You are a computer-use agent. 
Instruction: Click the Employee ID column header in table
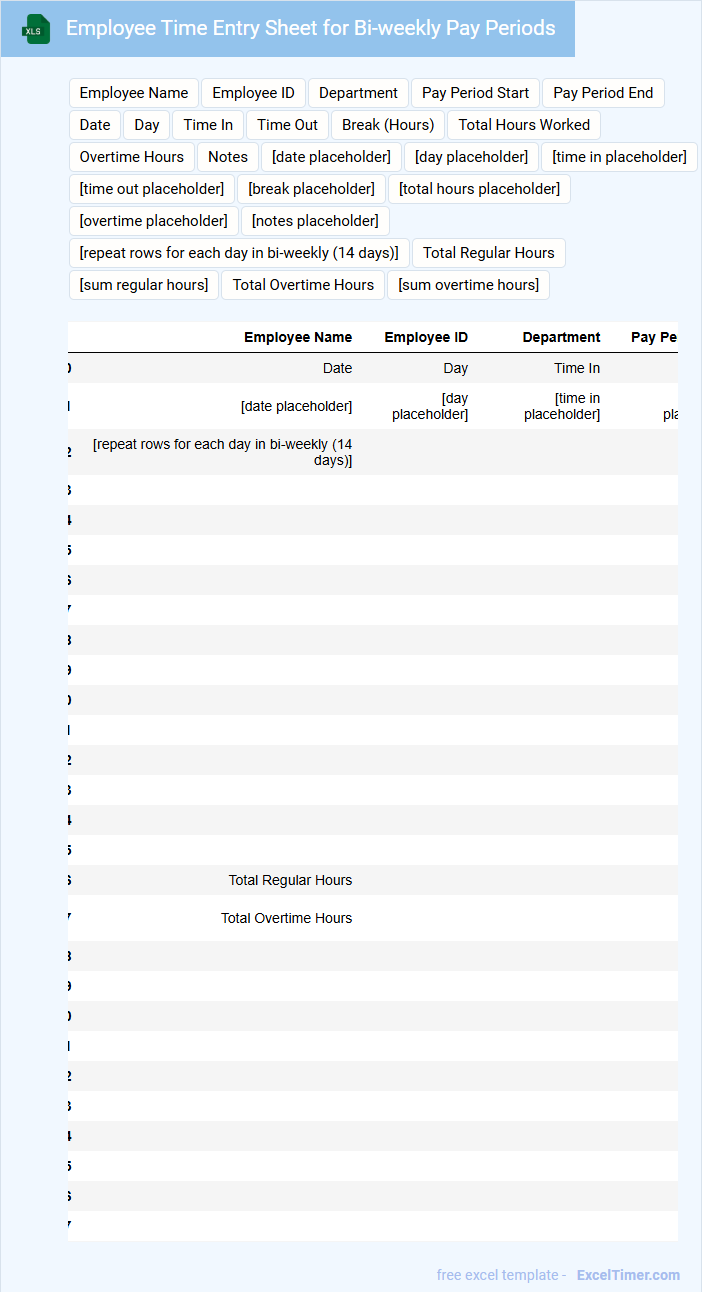(426, 338)
